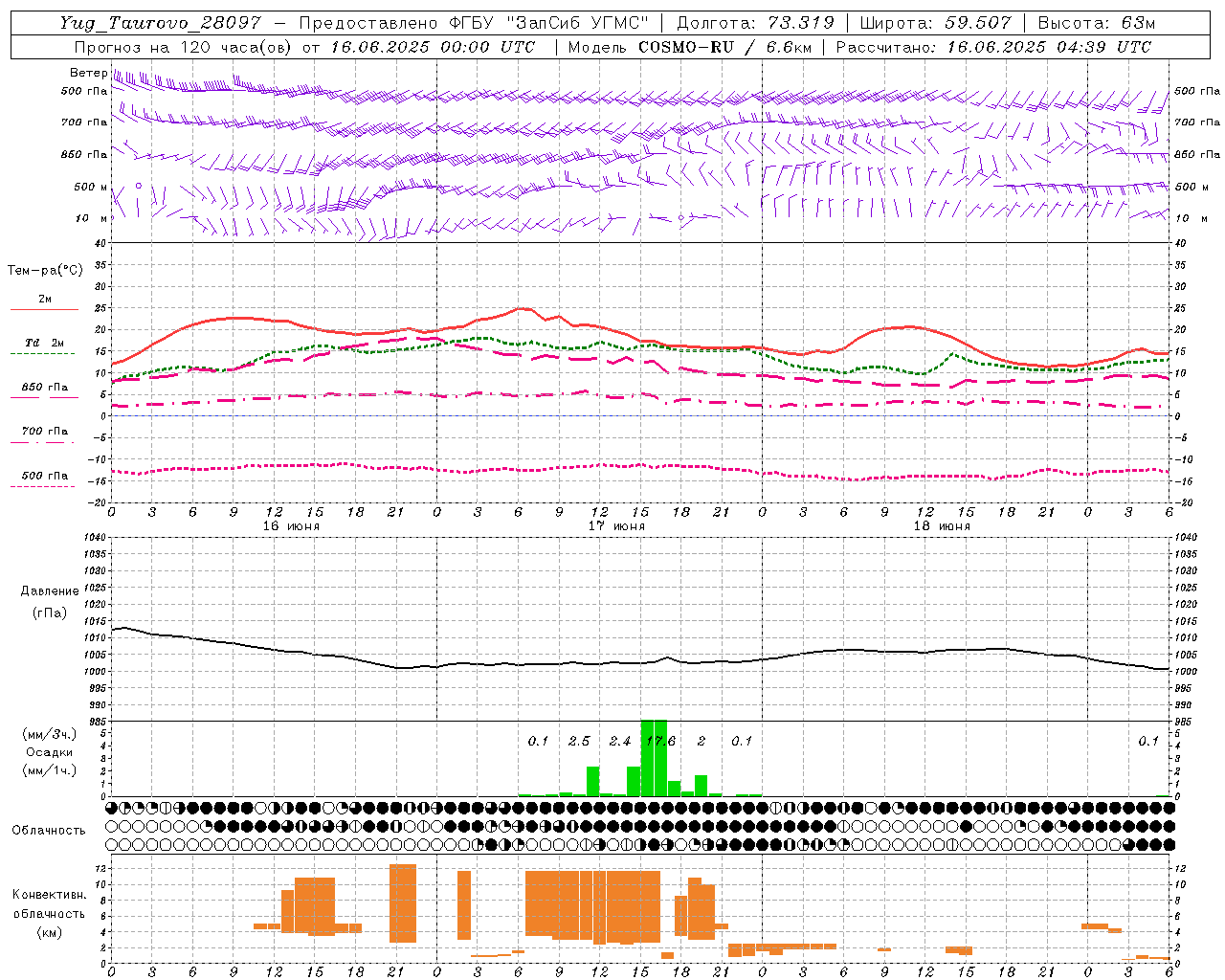This screenshot has width=1225, height=980.
Task: Click the 18 июня date label
Action: click(942, 526)
